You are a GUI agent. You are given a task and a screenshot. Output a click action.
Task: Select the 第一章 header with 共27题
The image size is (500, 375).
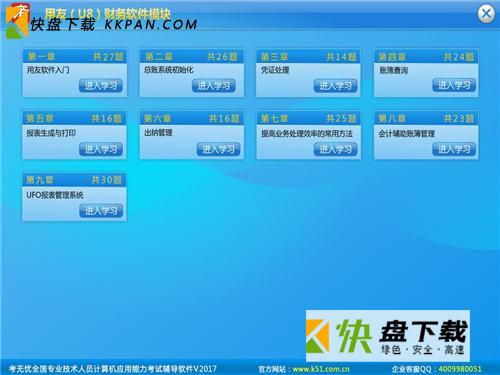tap(75, 56)
